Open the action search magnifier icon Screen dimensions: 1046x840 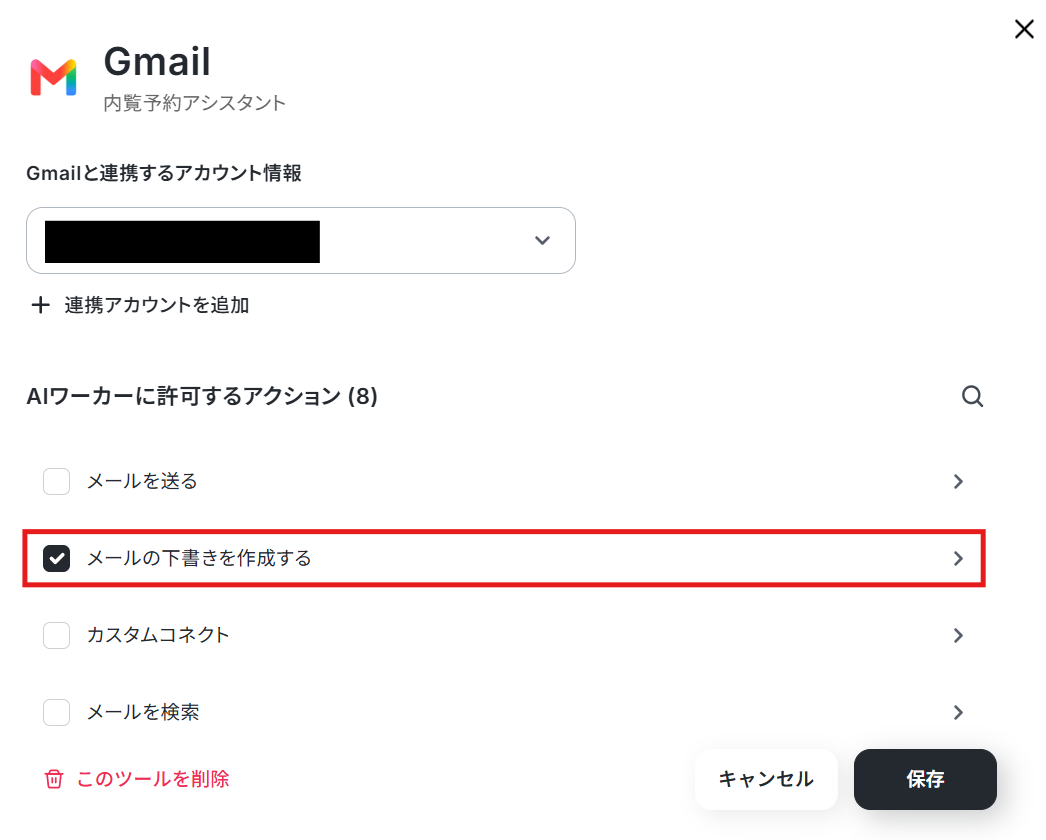[972, 396]
